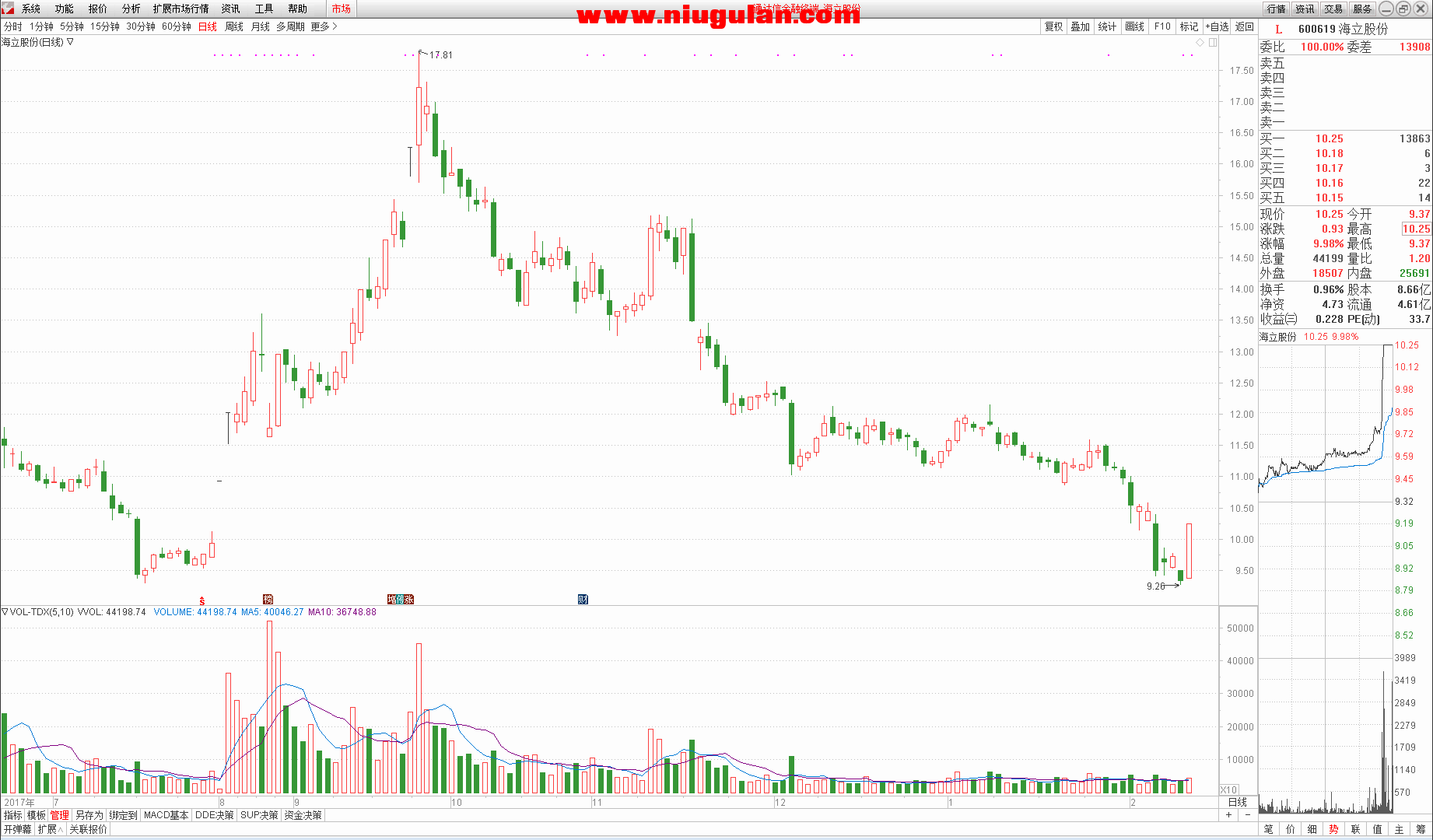Click the red L indicator by stock code
This screenshot has height=840, width=1433.
coord(1278,29)
